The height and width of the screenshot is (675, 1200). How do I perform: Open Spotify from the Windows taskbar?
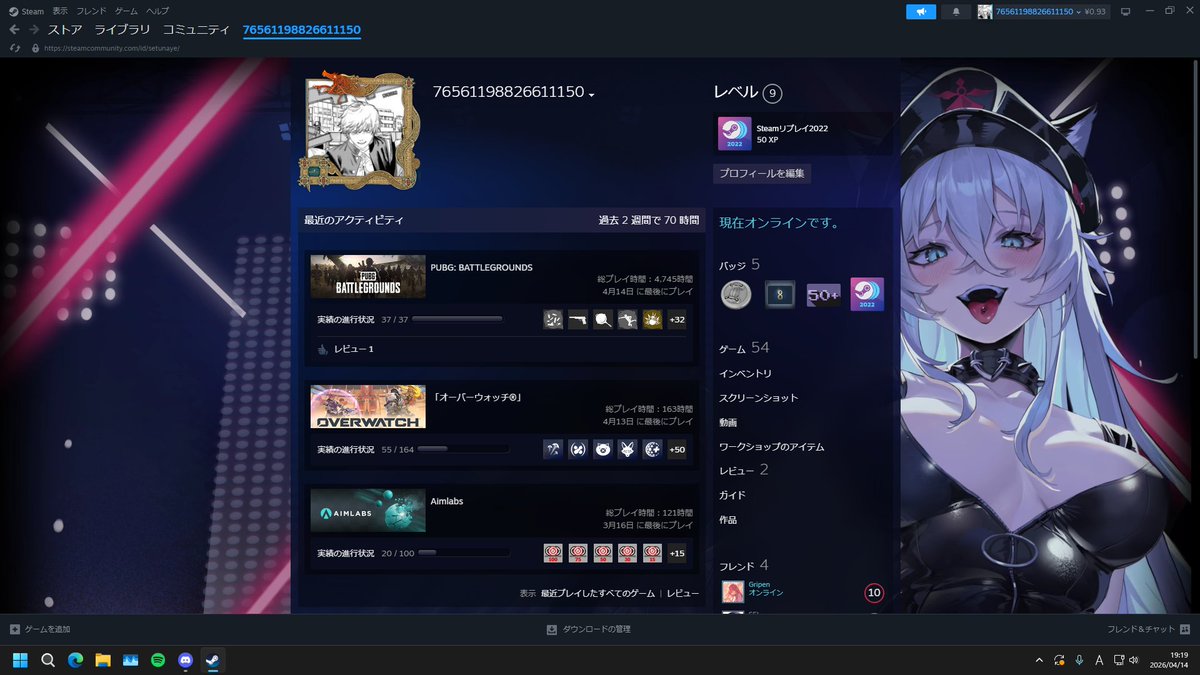tap(158, 660)
